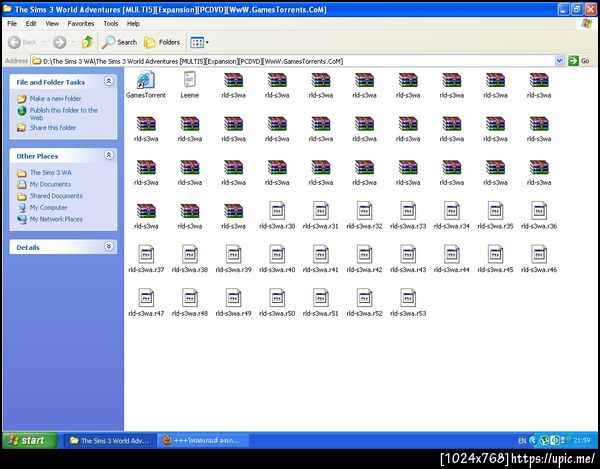Screen dimensions: 600x469
Task: Open the Help menu
Action: (x=133, y=24)
